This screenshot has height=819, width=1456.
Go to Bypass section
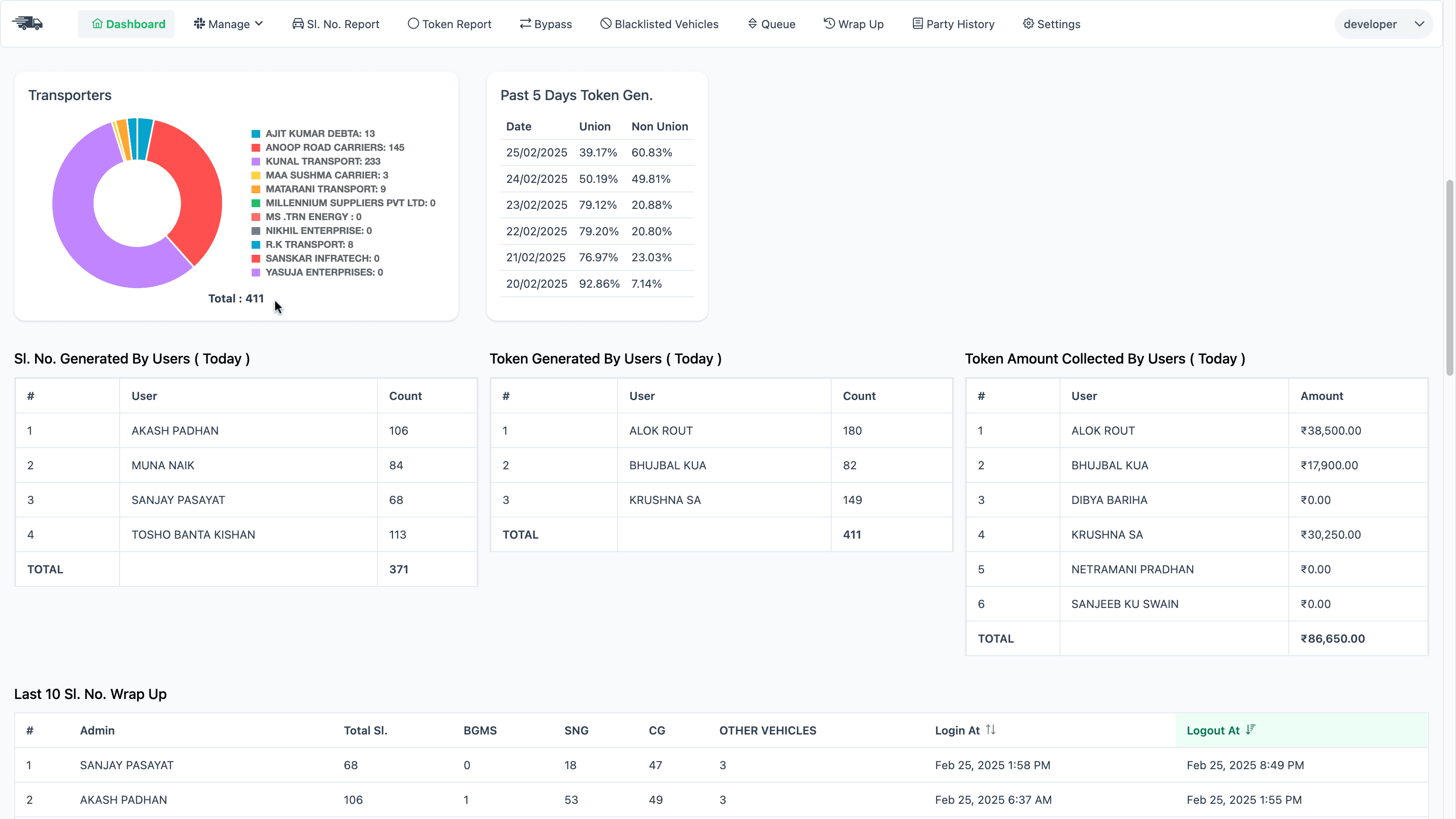(x=546, y=24)
